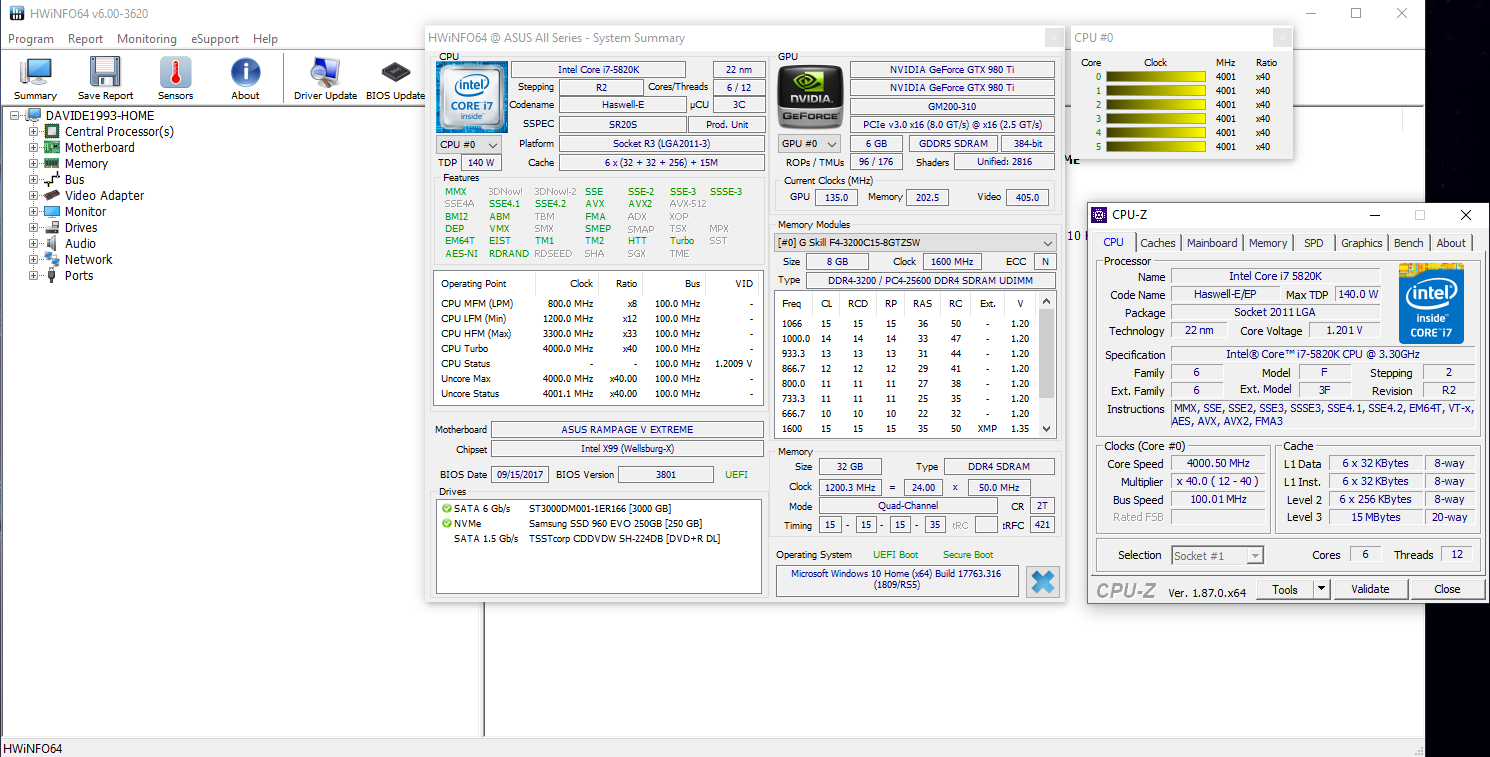1490x757 pixels.
Task: Switch to the Graphics tab in CPU-Z
Action: click(1361, 243)
